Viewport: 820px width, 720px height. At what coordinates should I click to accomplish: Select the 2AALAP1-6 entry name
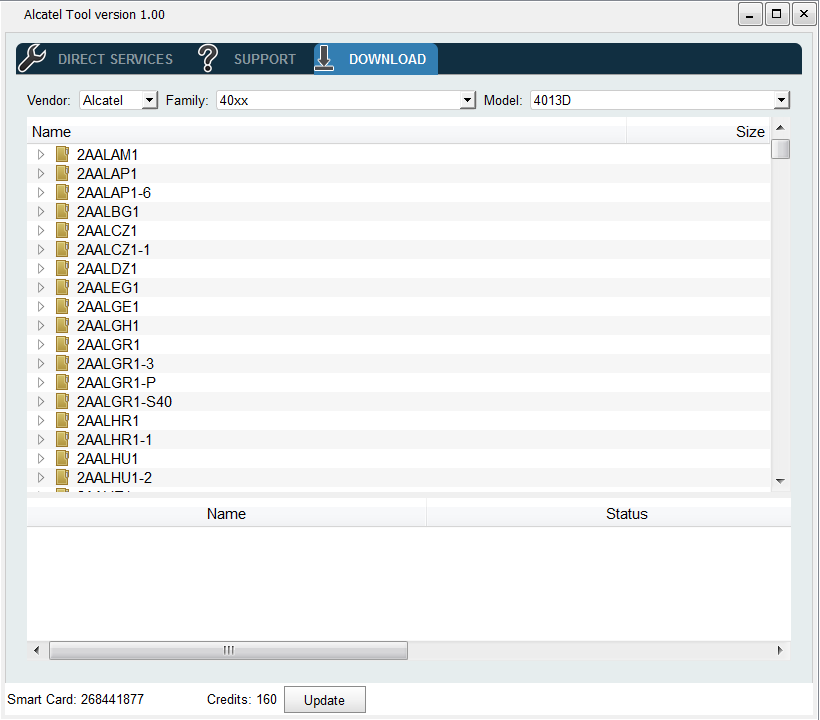[x=114, y=192]
